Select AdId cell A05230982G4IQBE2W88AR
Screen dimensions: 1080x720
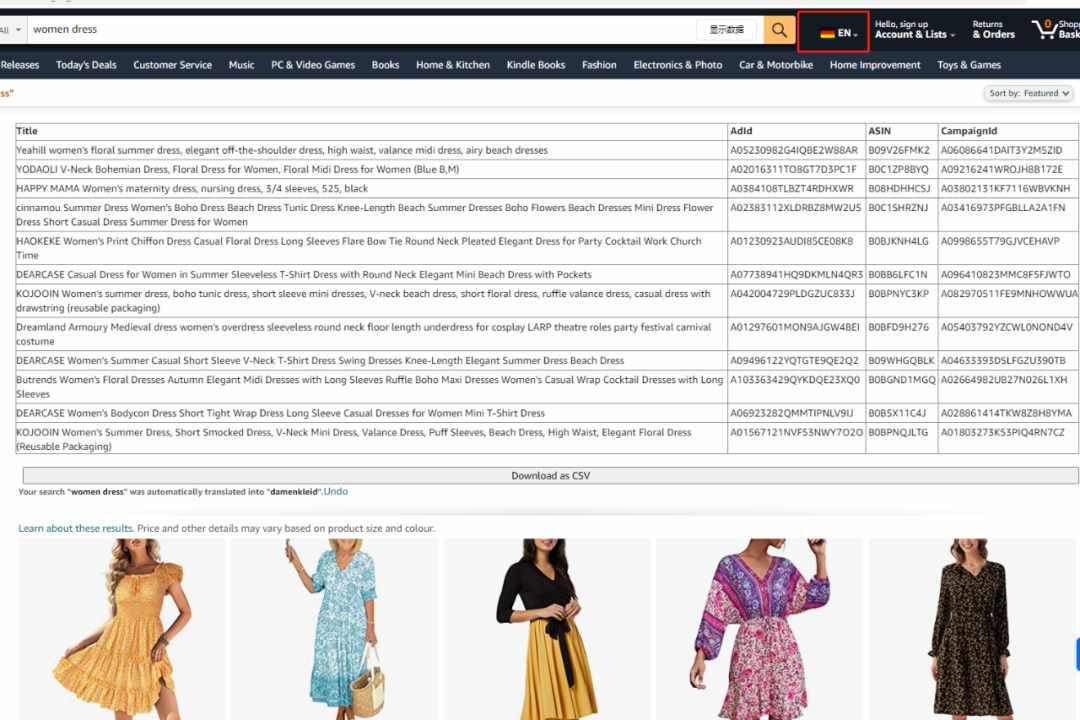tap(794, 150)
